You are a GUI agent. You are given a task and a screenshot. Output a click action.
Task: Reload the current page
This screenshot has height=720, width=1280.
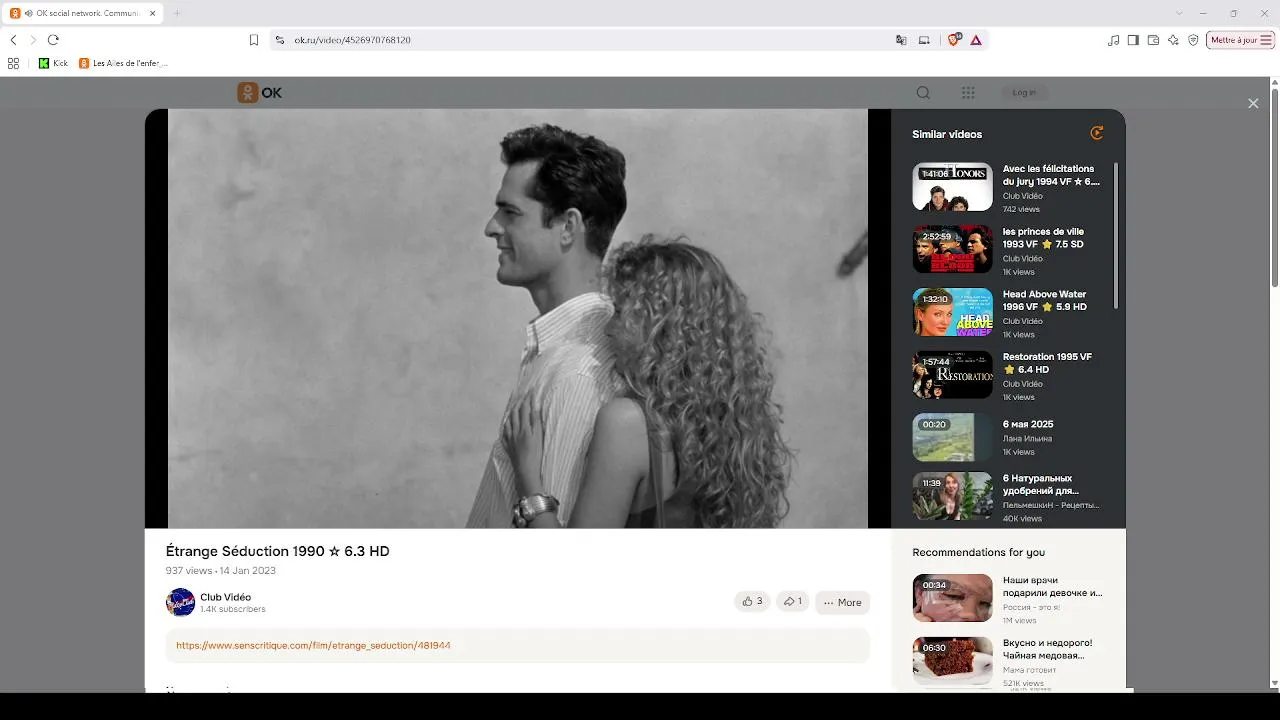click(x=53, y=40)
